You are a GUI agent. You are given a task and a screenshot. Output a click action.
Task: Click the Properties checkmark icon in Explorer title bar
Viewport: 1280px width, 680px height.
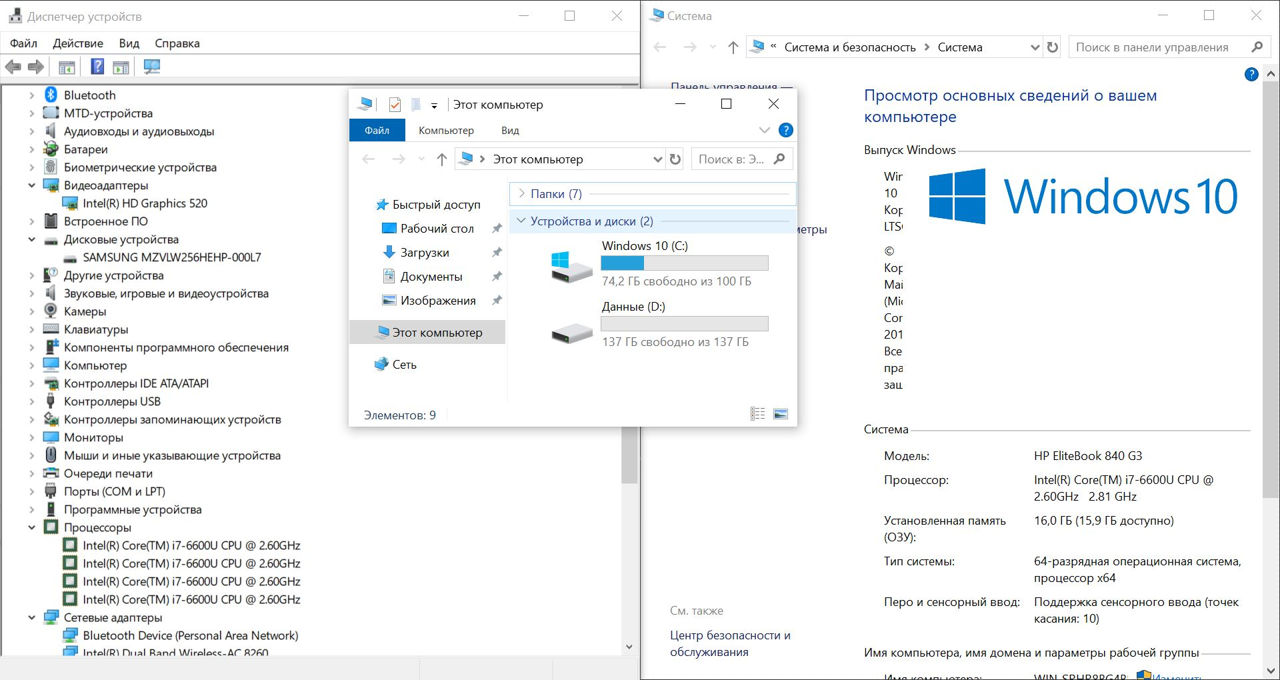coord(394,104)
